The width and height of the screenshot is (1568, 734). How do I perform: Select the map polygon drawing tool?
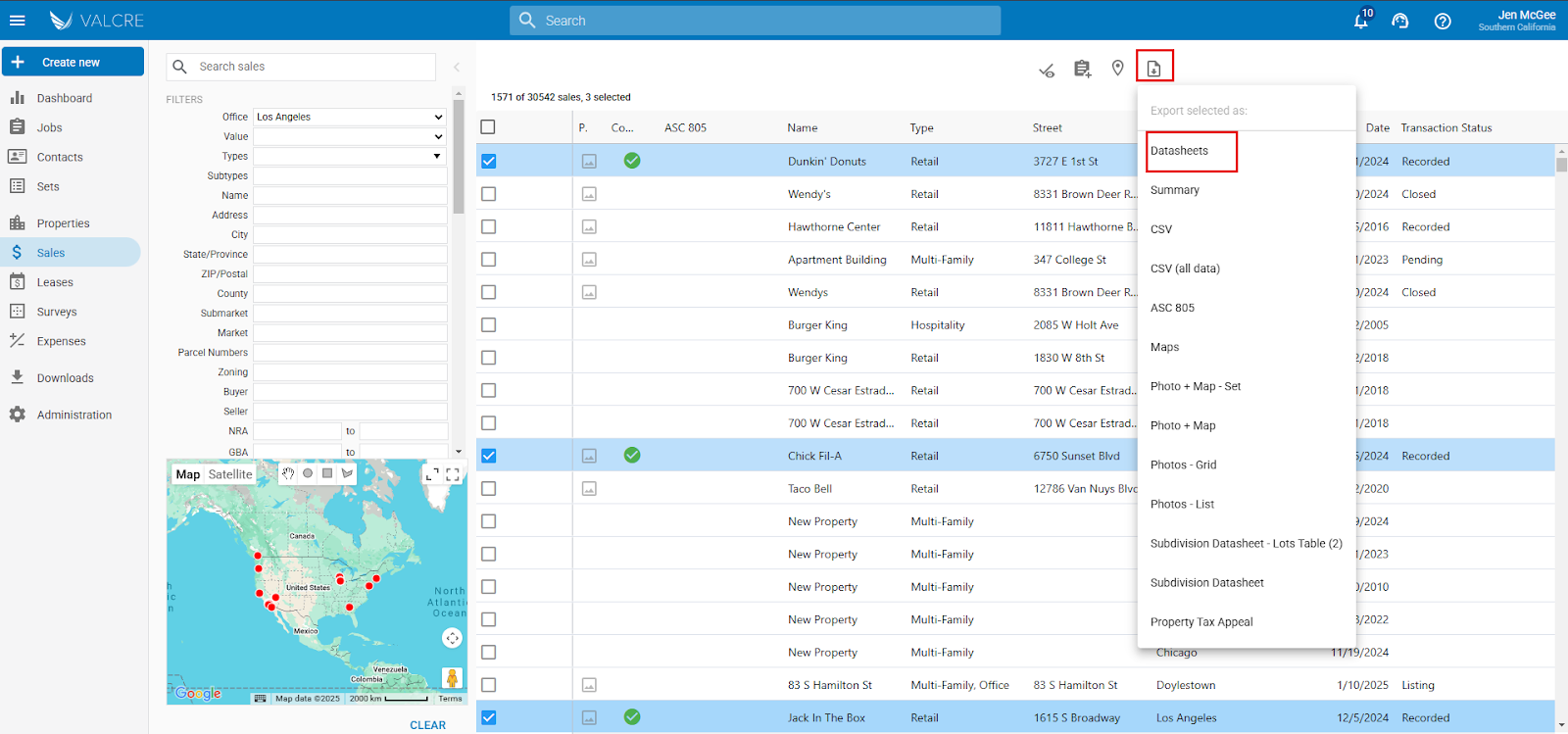pos(347,473)
